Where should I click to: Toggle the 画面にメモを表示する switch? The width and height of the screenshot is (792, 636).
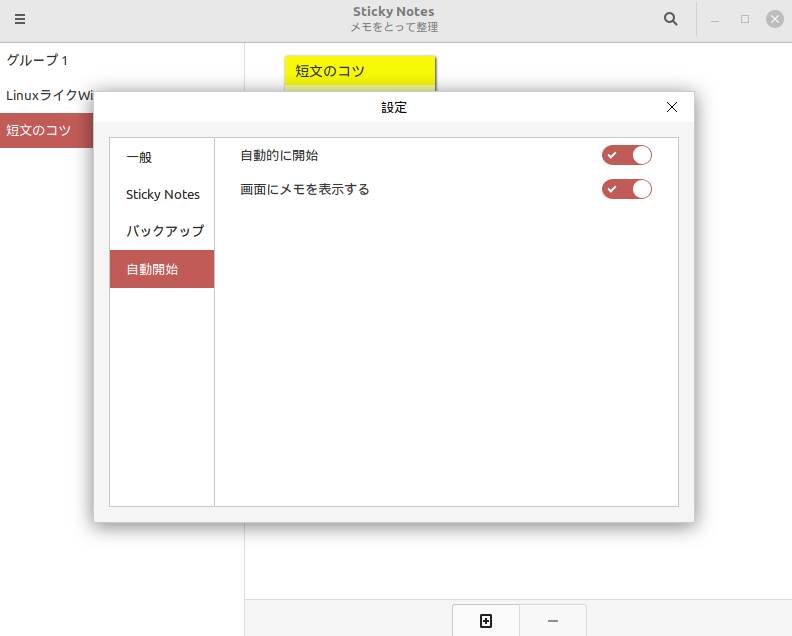pyautogui.click(x=627, y=189)
